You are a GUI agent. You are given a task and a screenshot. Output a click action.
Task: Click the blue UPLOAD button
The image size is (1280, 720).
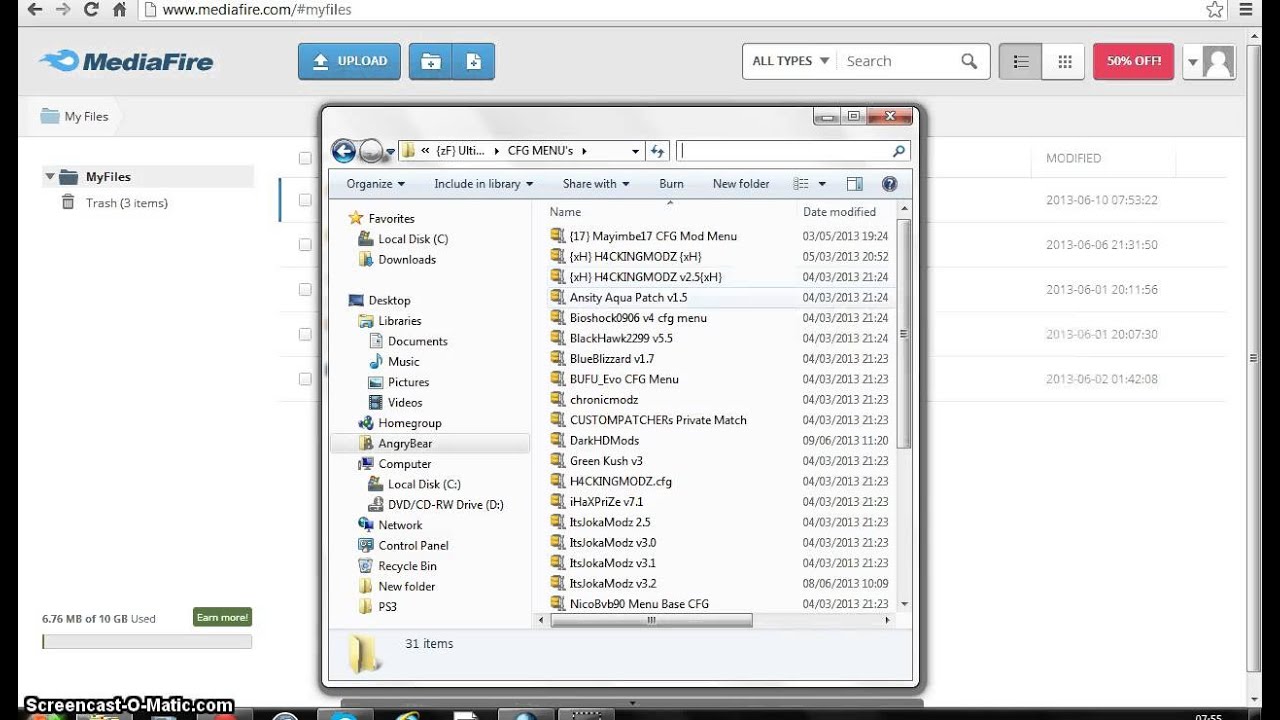coord(349,61)
